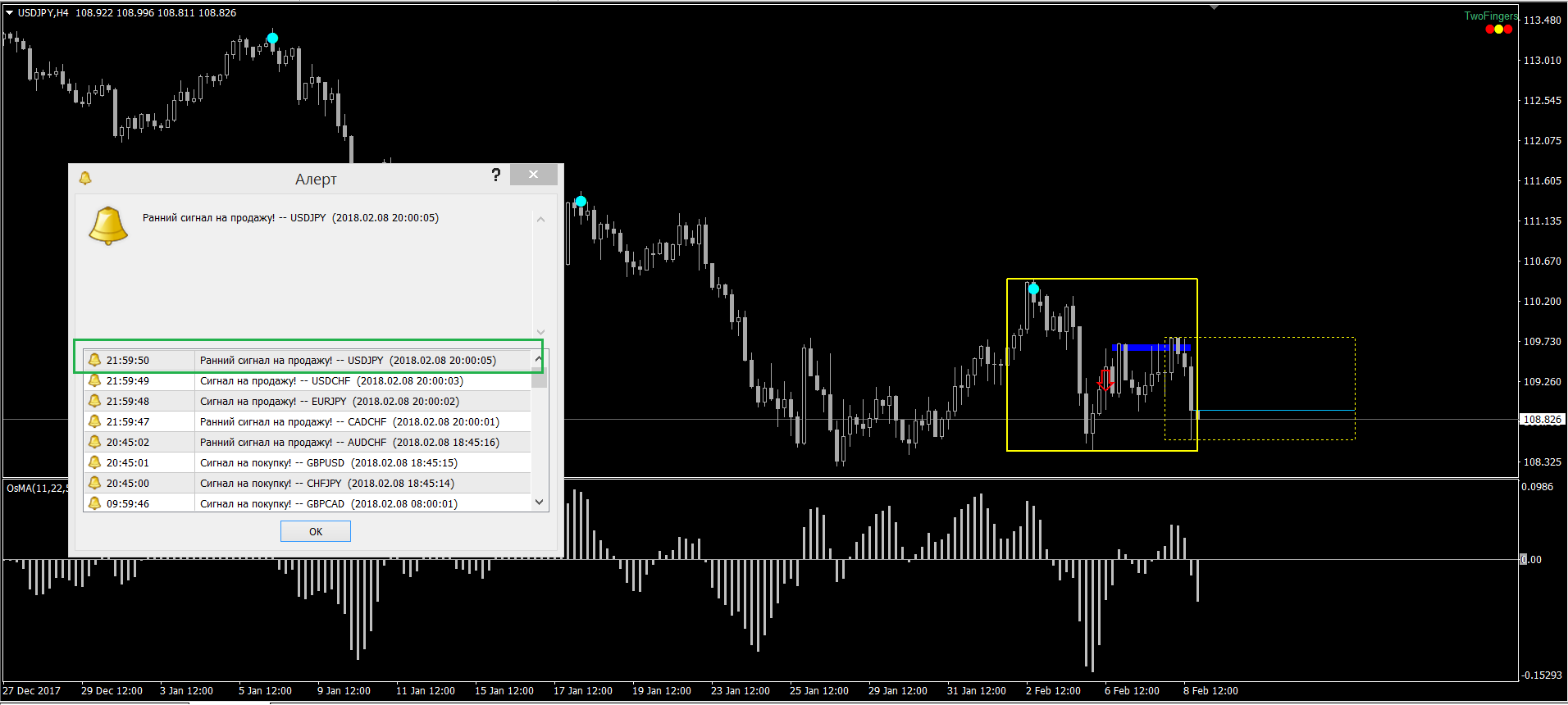The height and width of the screenshot is (705, 1568).
Task: Select the AUDCHF early sell signal message
Action: [x=349, y=442]
